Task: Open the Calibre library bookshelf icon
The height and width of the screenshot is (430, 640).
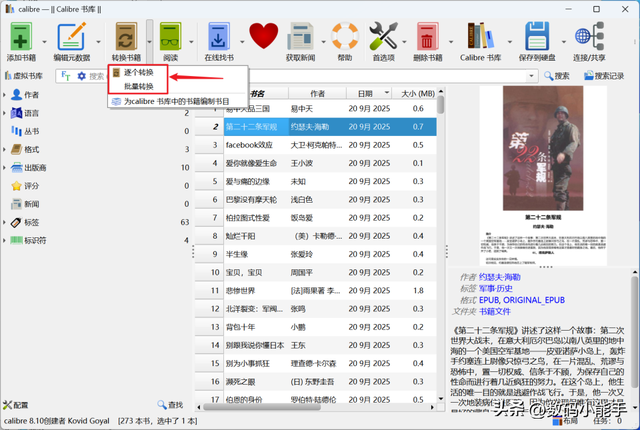Action: click(x=480, y=36)
